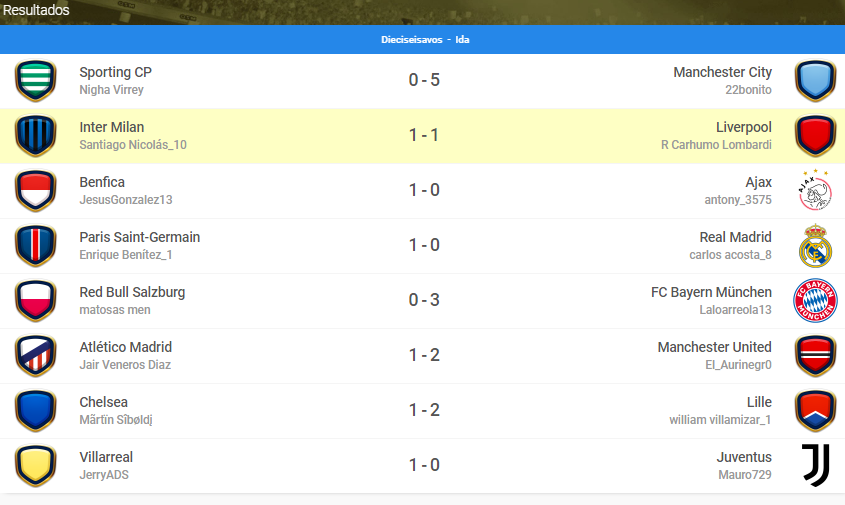
Task: Click the Lille club crest
Action: pyautogui.click(x=815, y=410)
